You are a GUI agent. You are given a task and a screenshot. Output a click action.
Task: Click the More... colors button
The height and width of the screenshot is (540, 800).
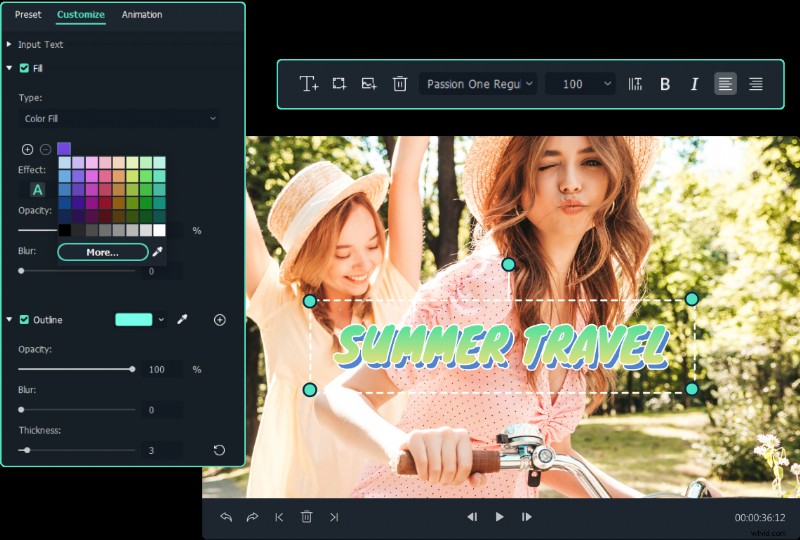(x=102, y=252)
